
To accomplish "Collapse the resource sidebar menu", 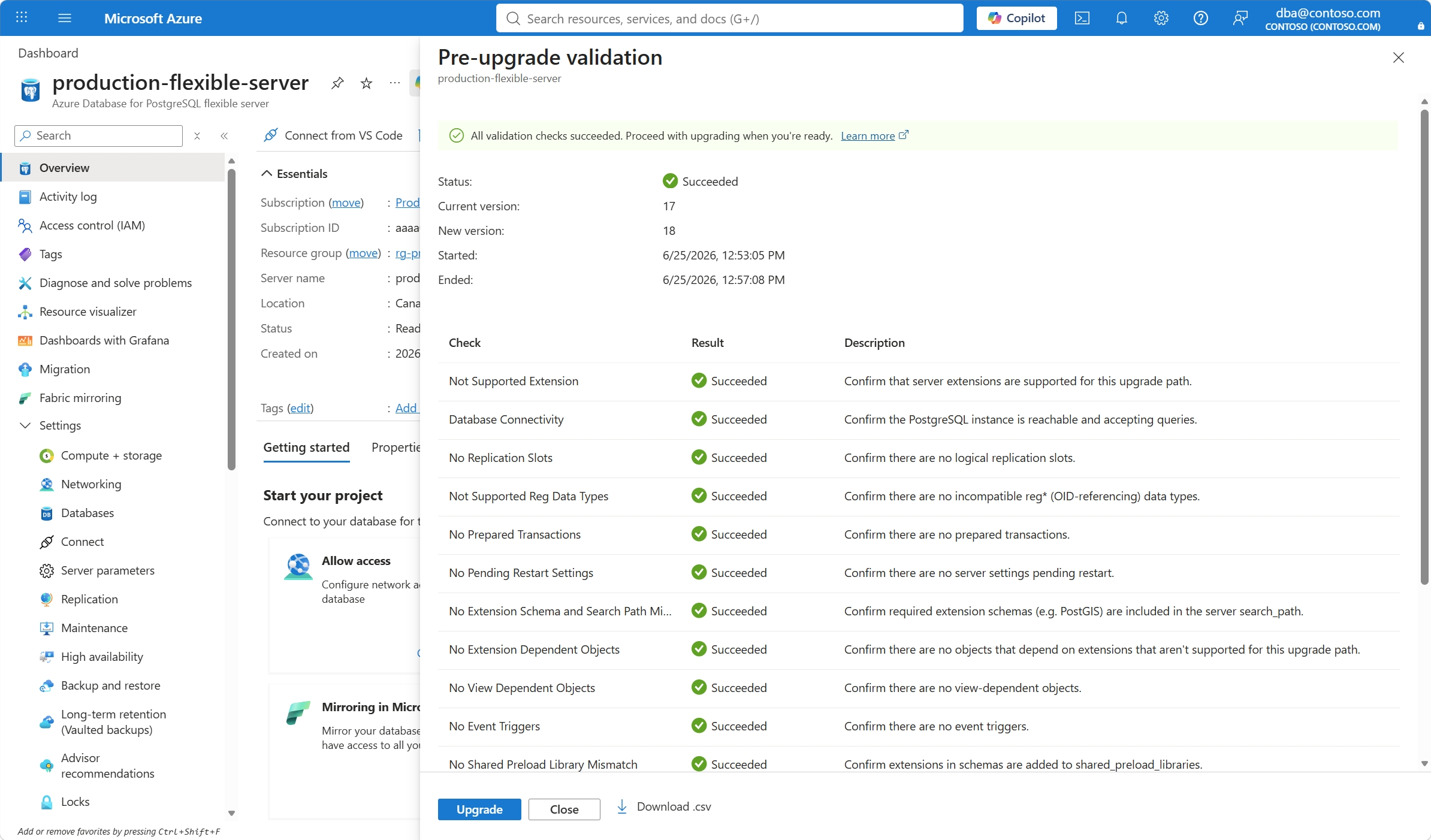I will click(224, 136).
